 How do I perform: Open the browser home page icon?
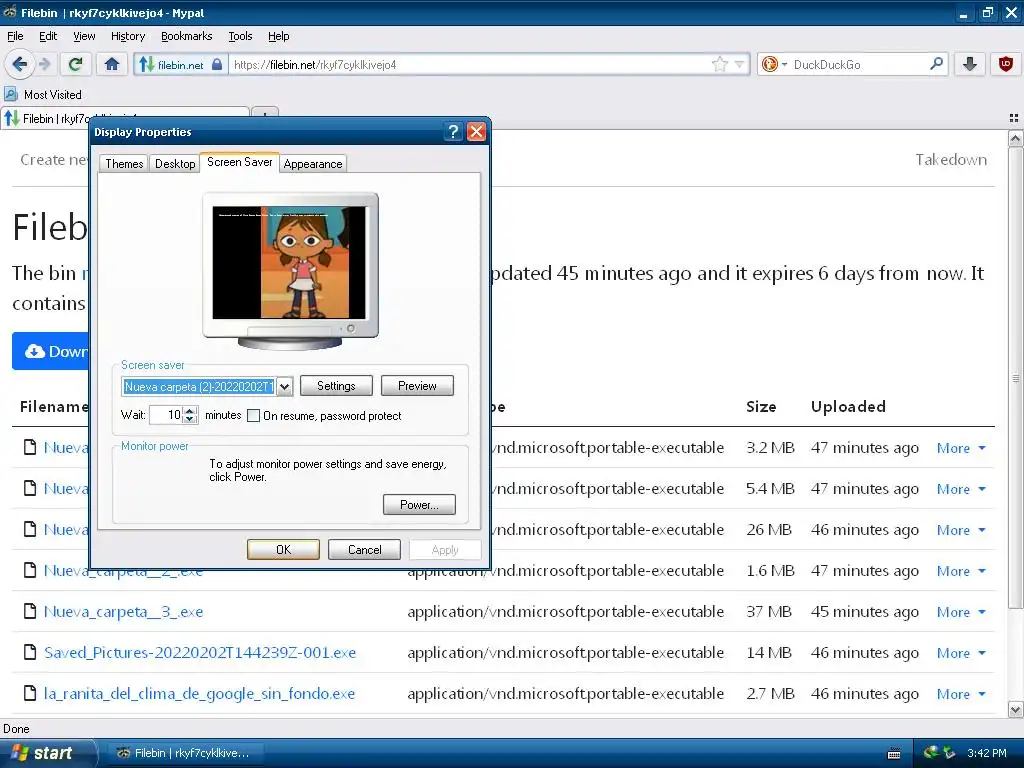click(x=112, y=64)
